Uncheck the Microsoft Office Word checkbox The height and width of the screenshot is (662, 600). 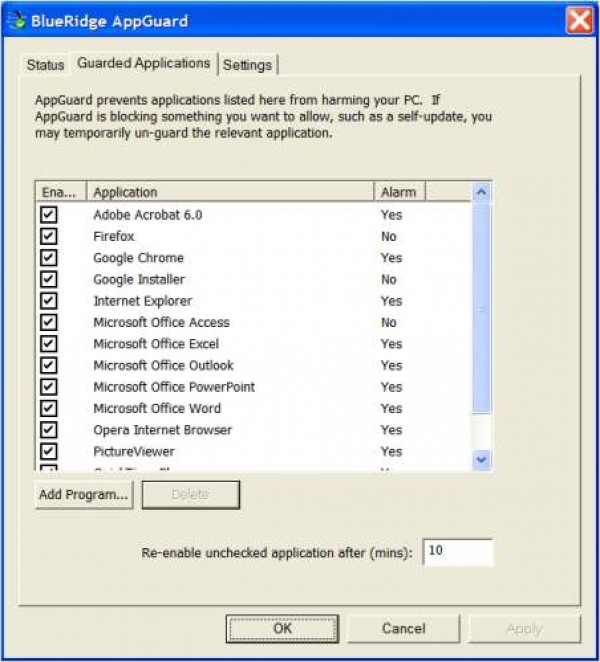pos(49,408)
